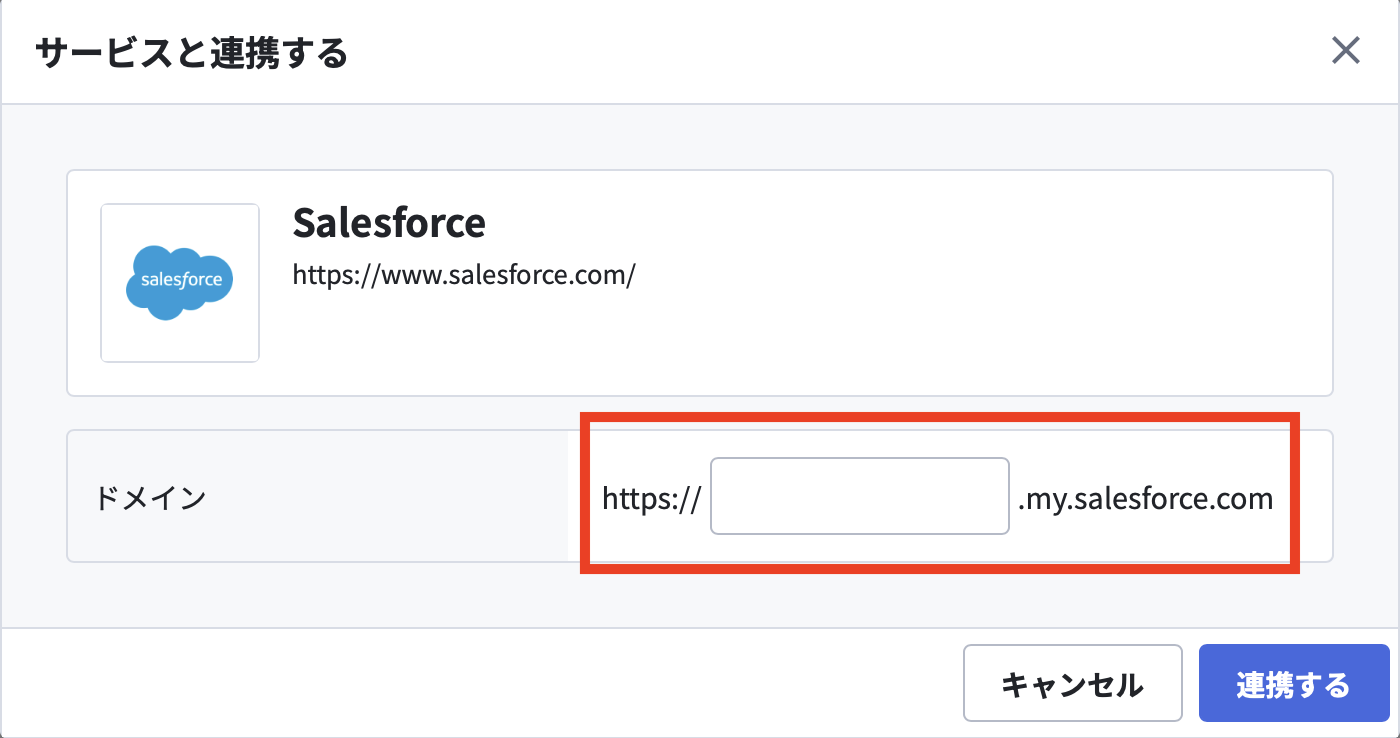
Task: Dismiss the dialog using the X icon
Action: 1346,51
